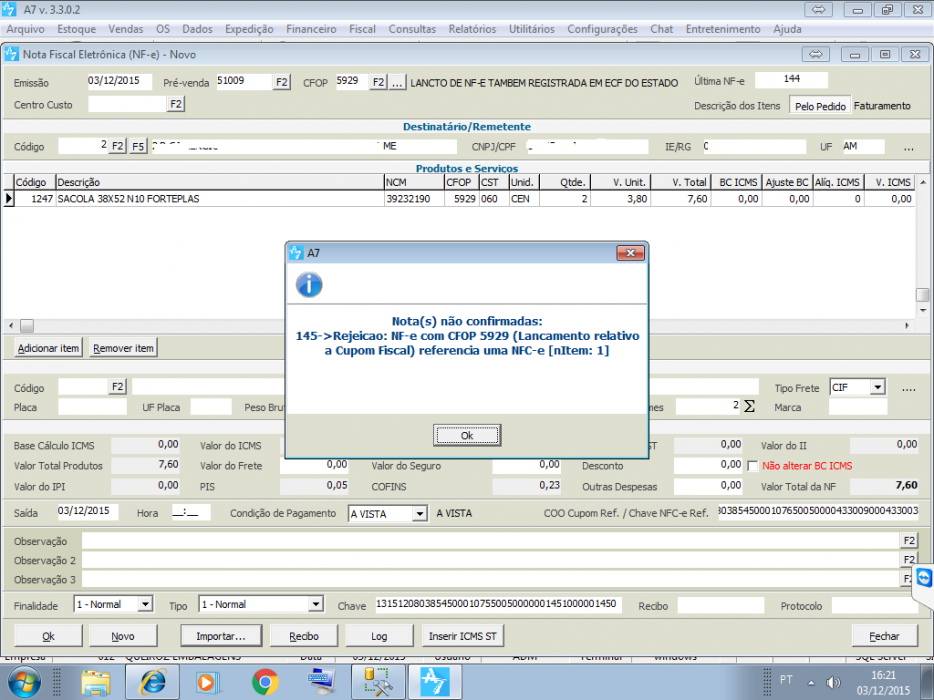Show hidden tray icons arrow
This screenshot has width=934, height=700.
(x=811, y=683)
